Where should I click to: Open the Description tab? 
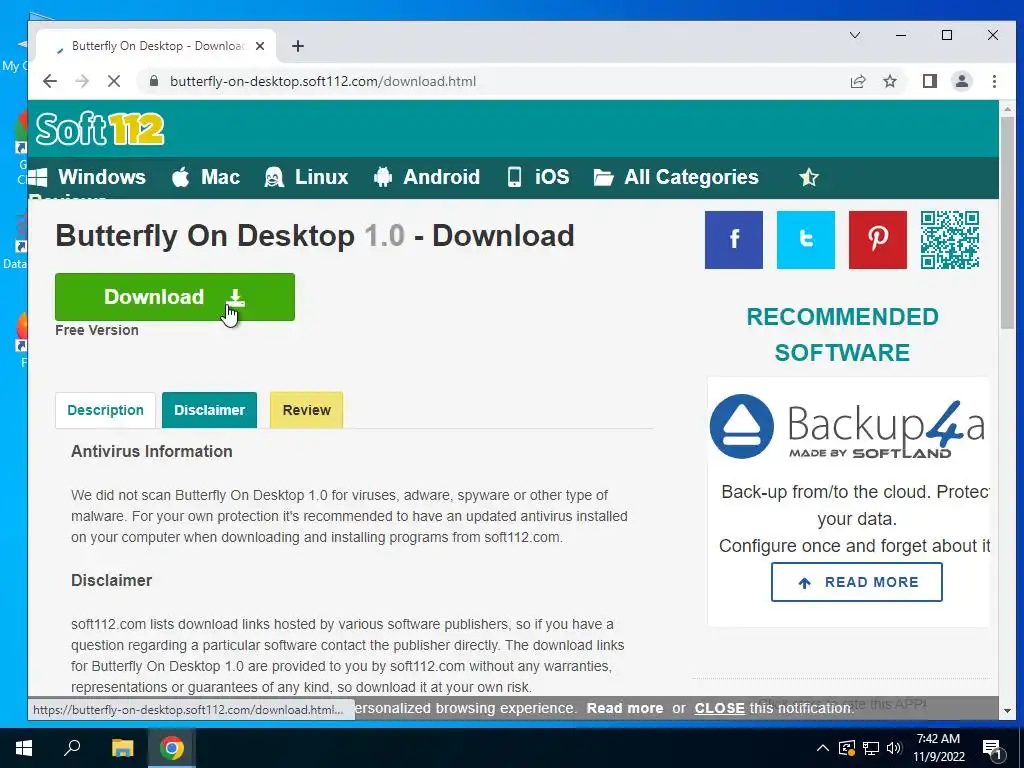coord(105,410)
